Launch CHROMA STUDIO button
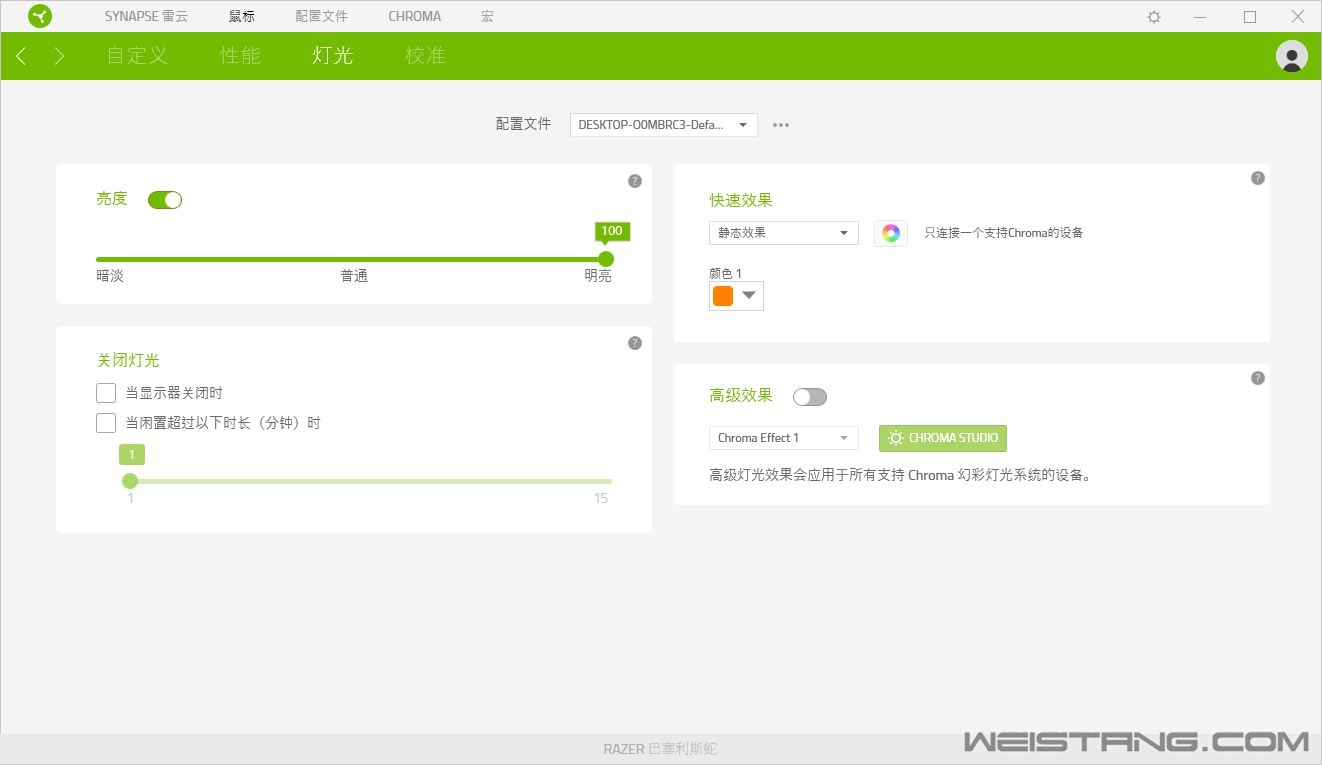Image resolution: width=1322 pixels, height=765 pixels. pyautogui.click(x=943, y=438)
